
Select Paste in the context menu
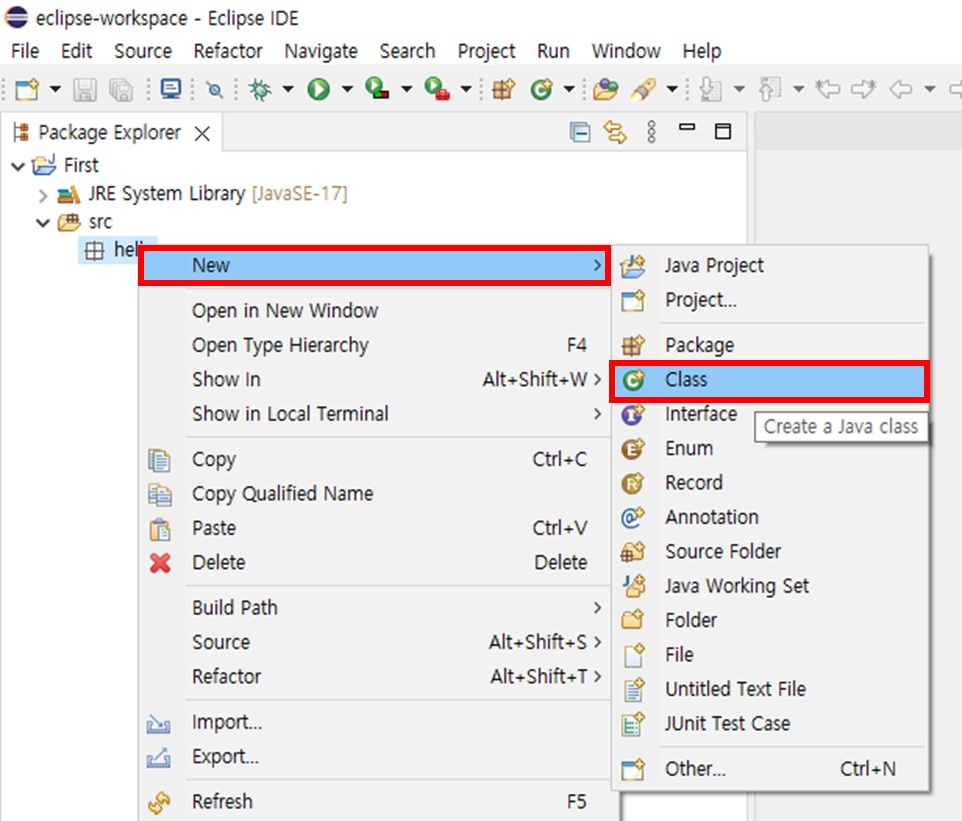pyautogui.click(x=374, y=528)
